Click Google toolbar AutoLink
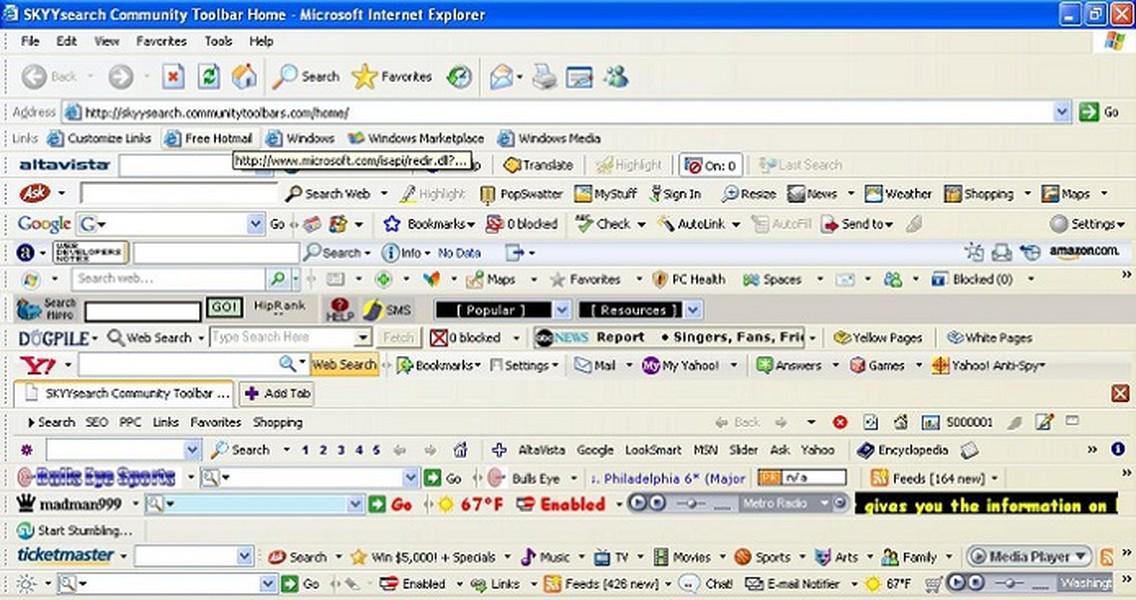 pyautogui.click(x=692, y=224)
